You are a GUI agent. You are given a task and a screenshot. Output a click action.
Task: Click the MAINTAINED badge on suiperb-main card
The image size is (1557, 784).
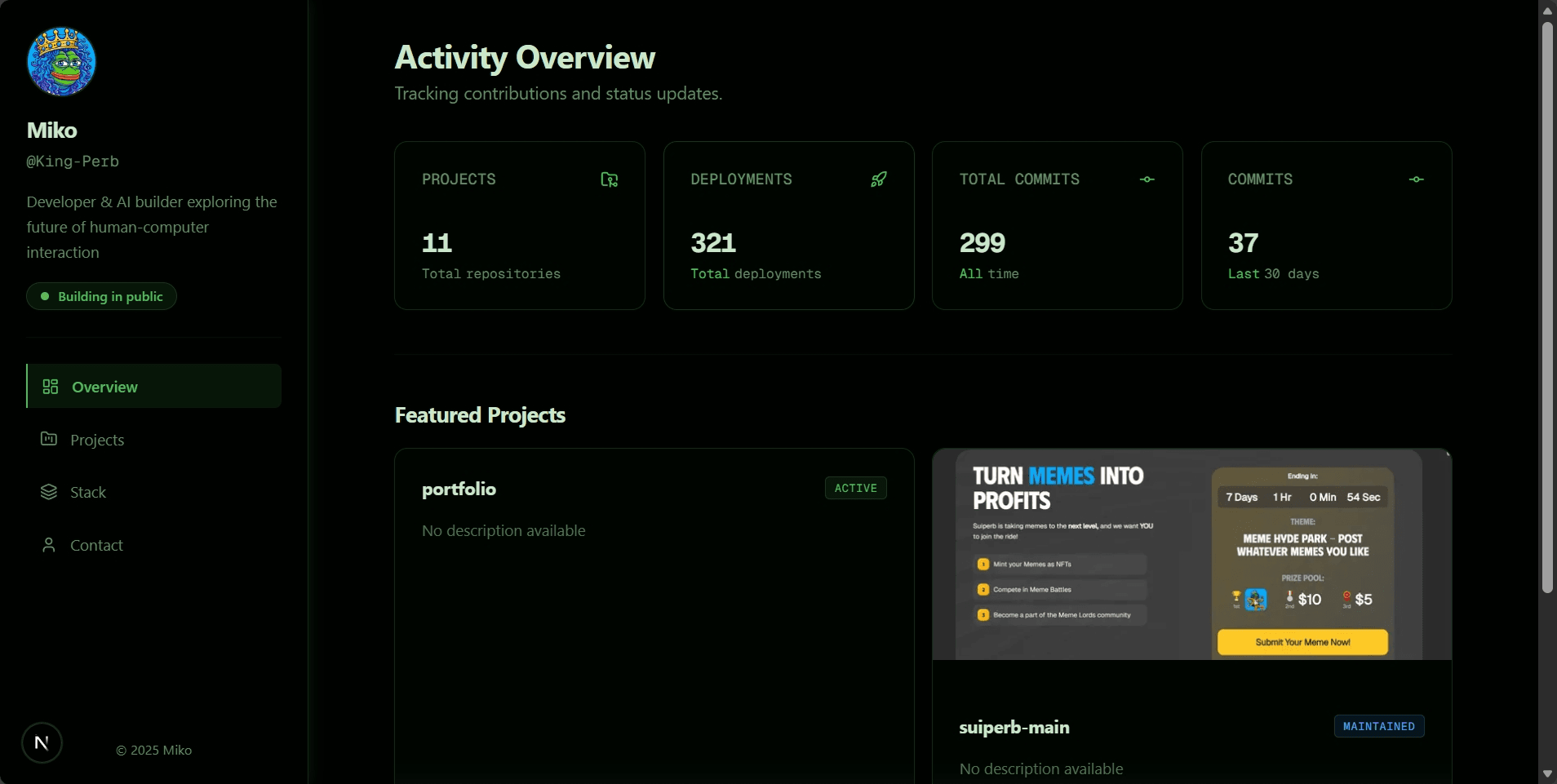[1380, 727]
